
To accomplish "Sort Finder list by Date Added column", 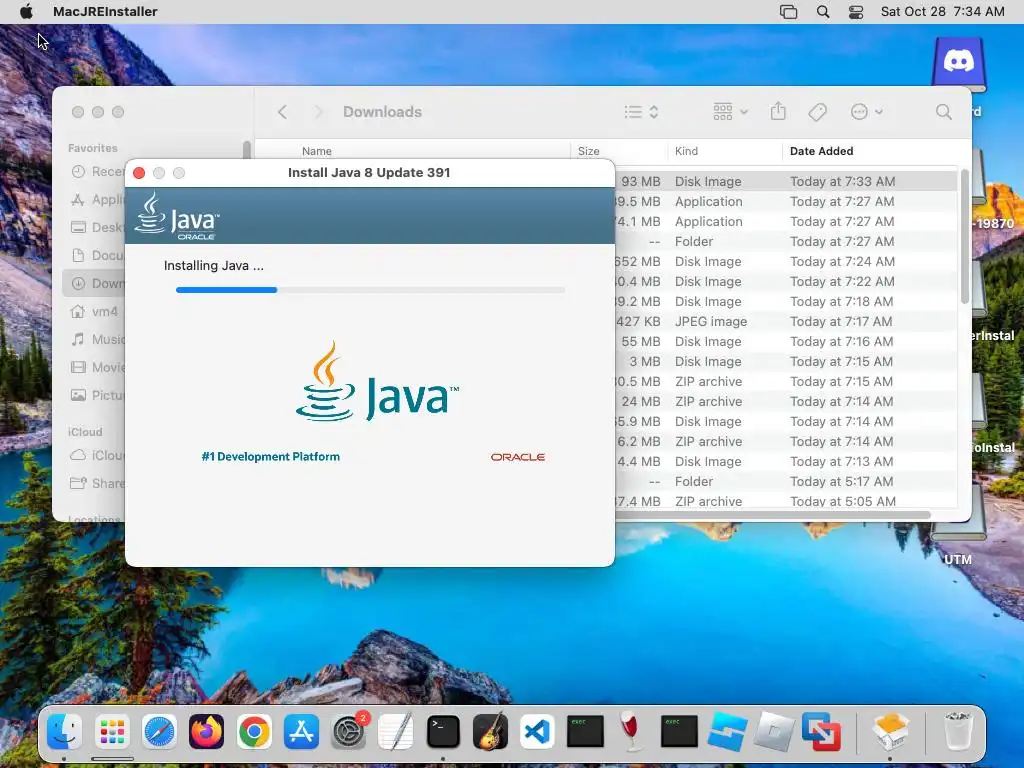I will coord(822,151).
